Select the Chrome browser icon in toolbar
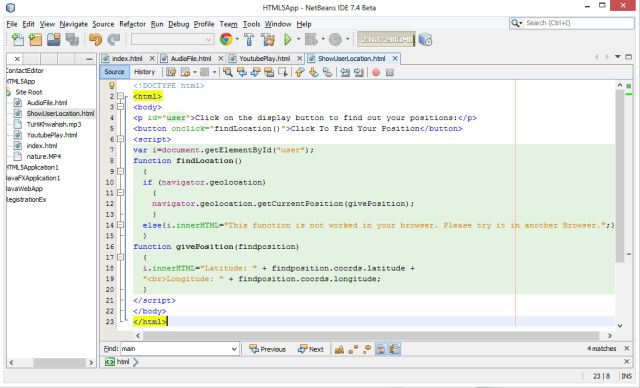This screenshot has height=388, width=640. pos(226,40)
